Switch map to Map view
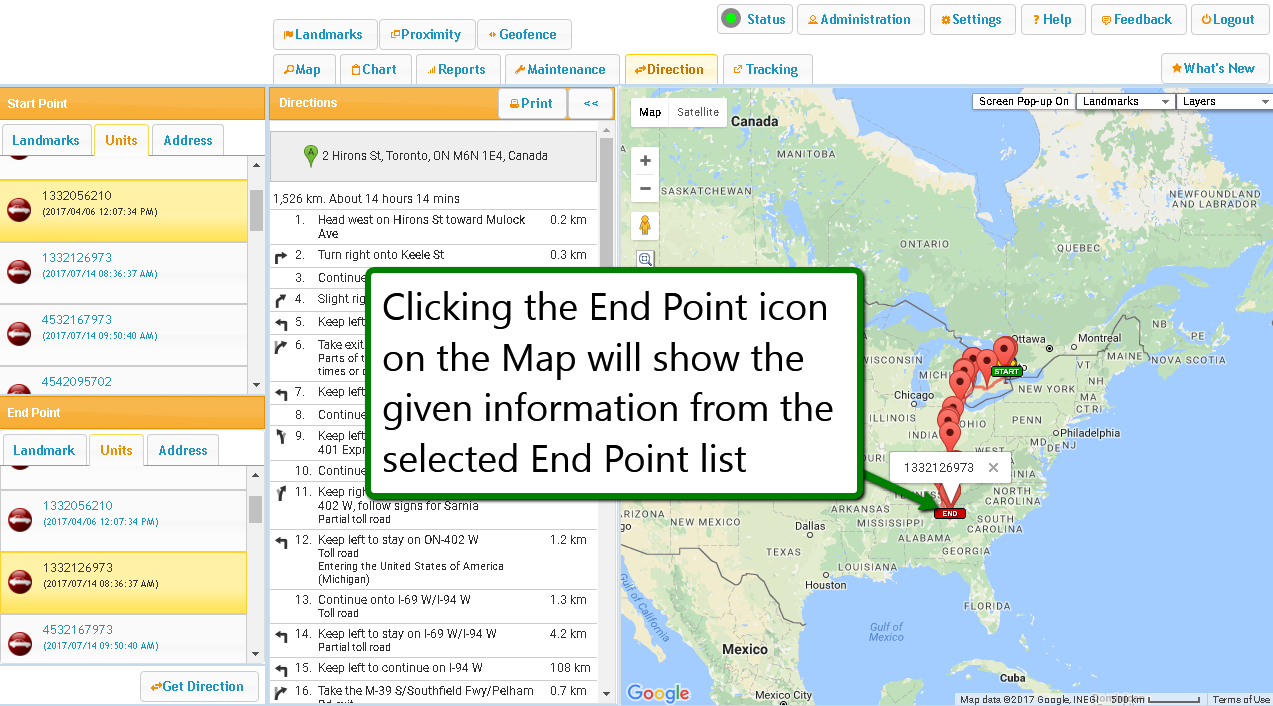1273x706 pixels. (x=650, y=112)
